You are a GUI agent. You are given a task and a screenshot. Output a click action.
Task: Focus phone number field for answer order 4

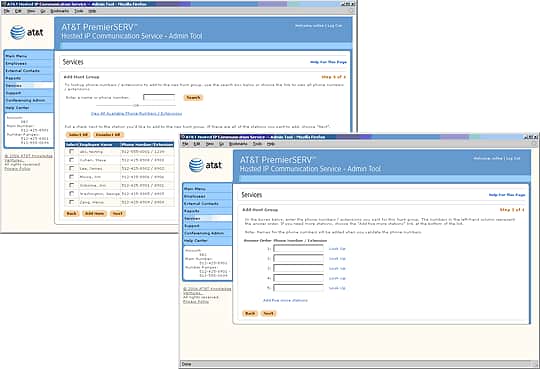coord(299,278)
